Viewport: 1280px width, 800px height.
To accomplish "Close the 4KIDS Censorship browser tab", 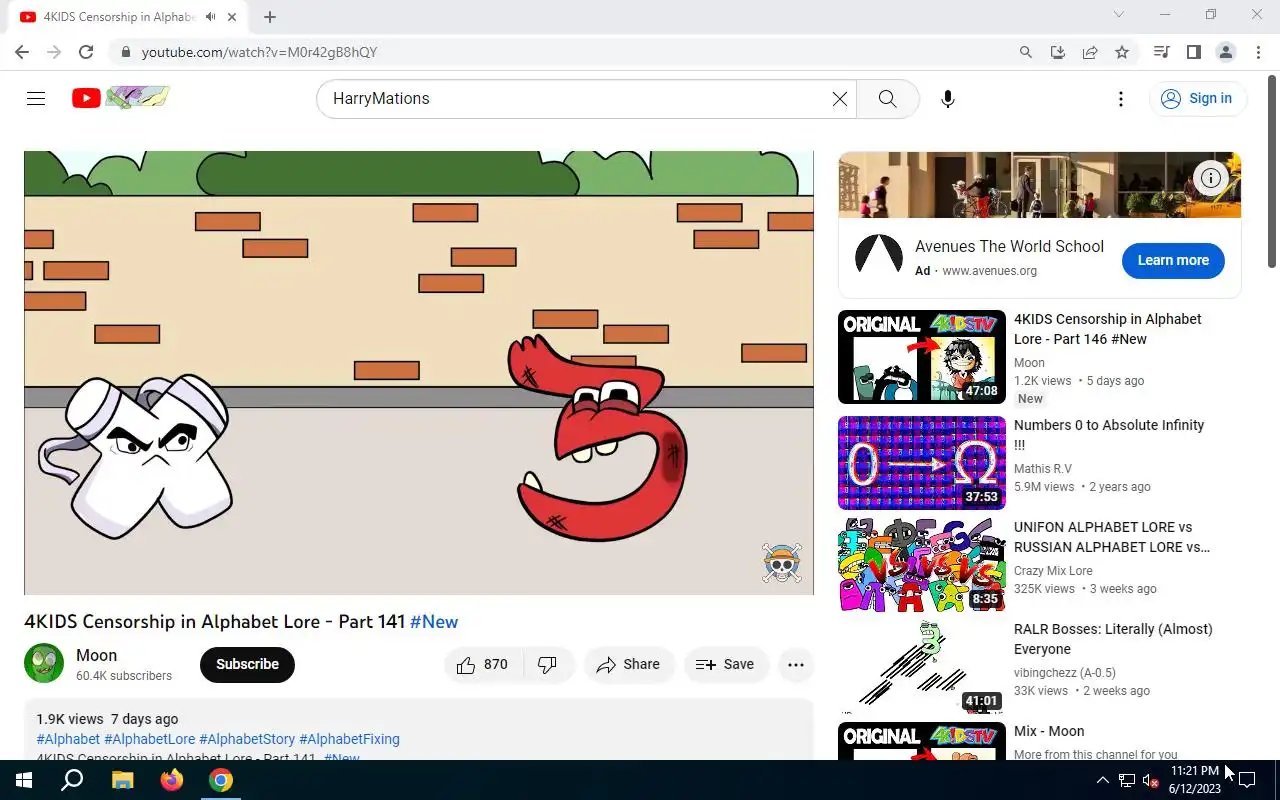I will pyautogui.click(x=233, y=17).
